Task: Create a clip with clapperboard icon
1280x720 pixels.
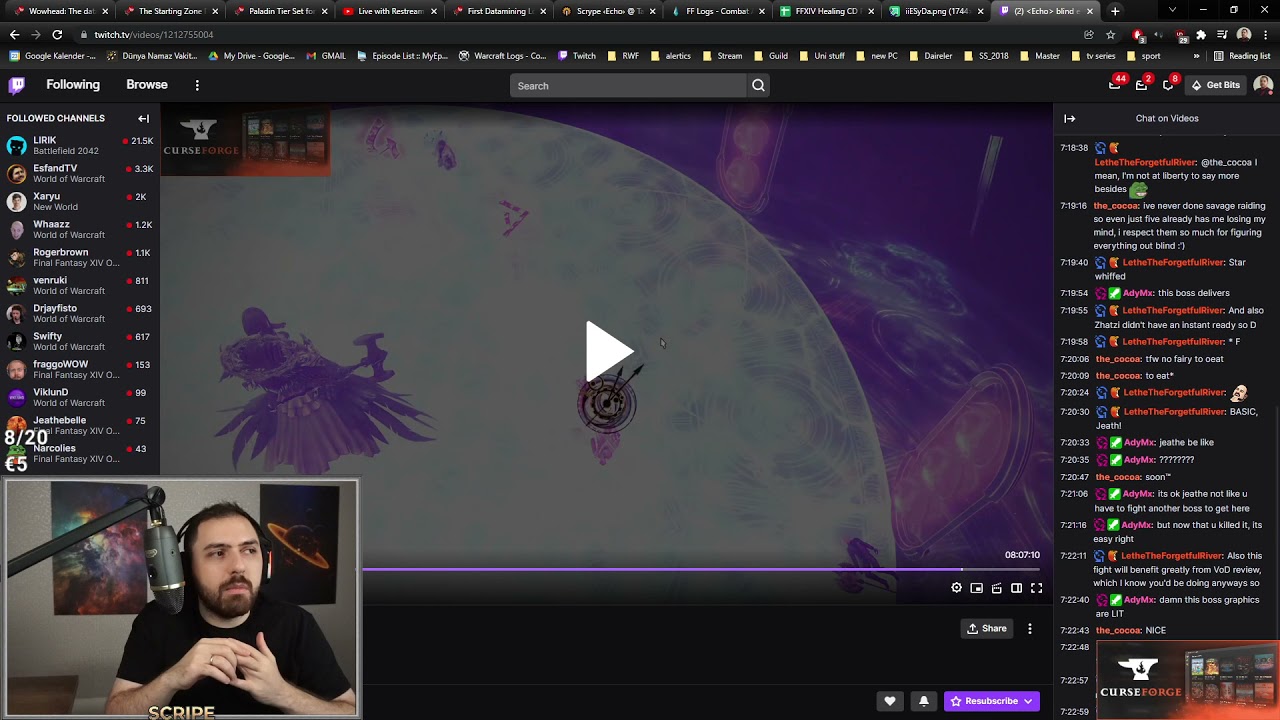Action: click(x=996, y=588)
